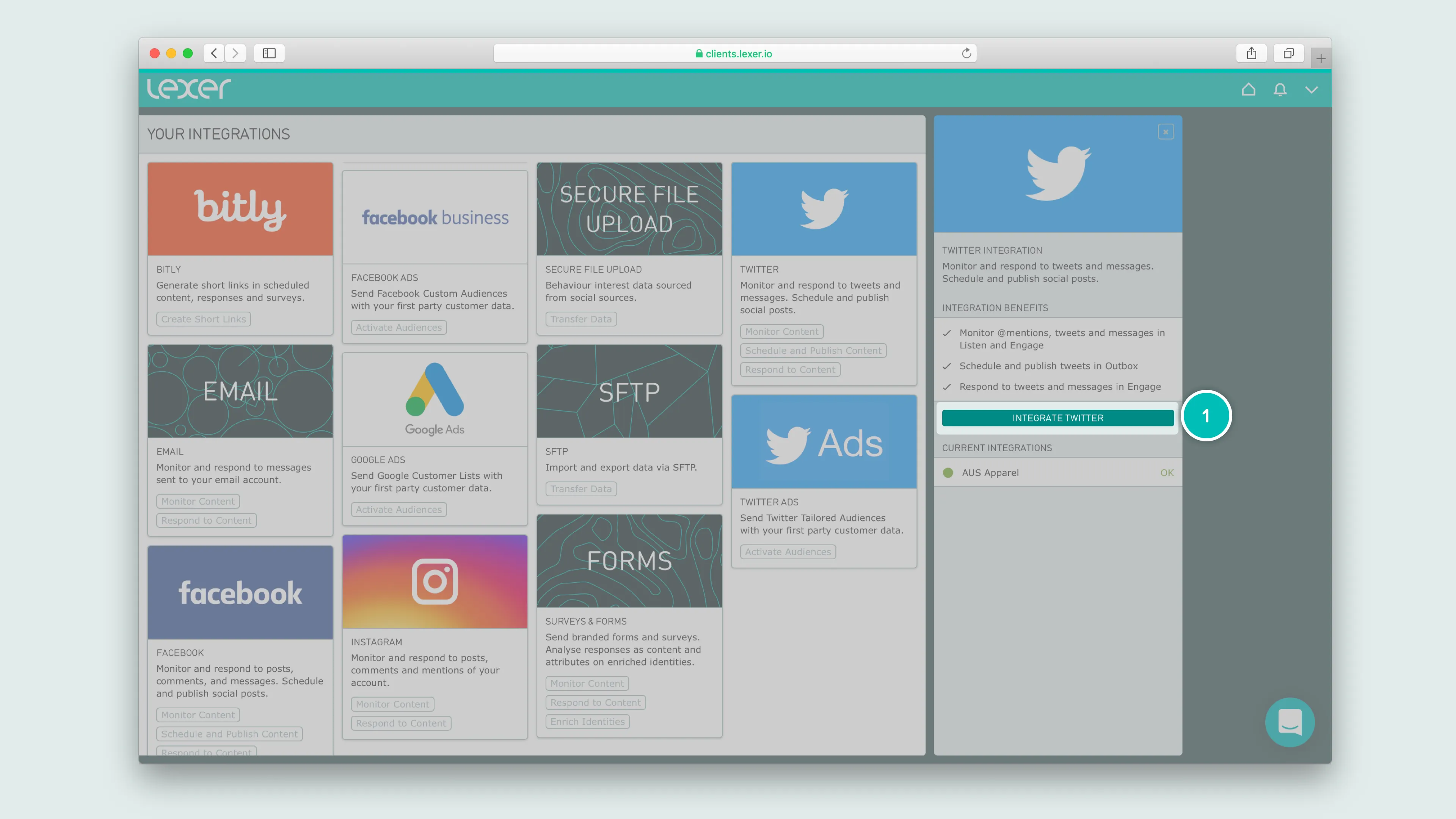Image resolution: width=1456 pixels, height=819 pixels.
Task: Toggle the Safari sidebar
Action: 269,53
